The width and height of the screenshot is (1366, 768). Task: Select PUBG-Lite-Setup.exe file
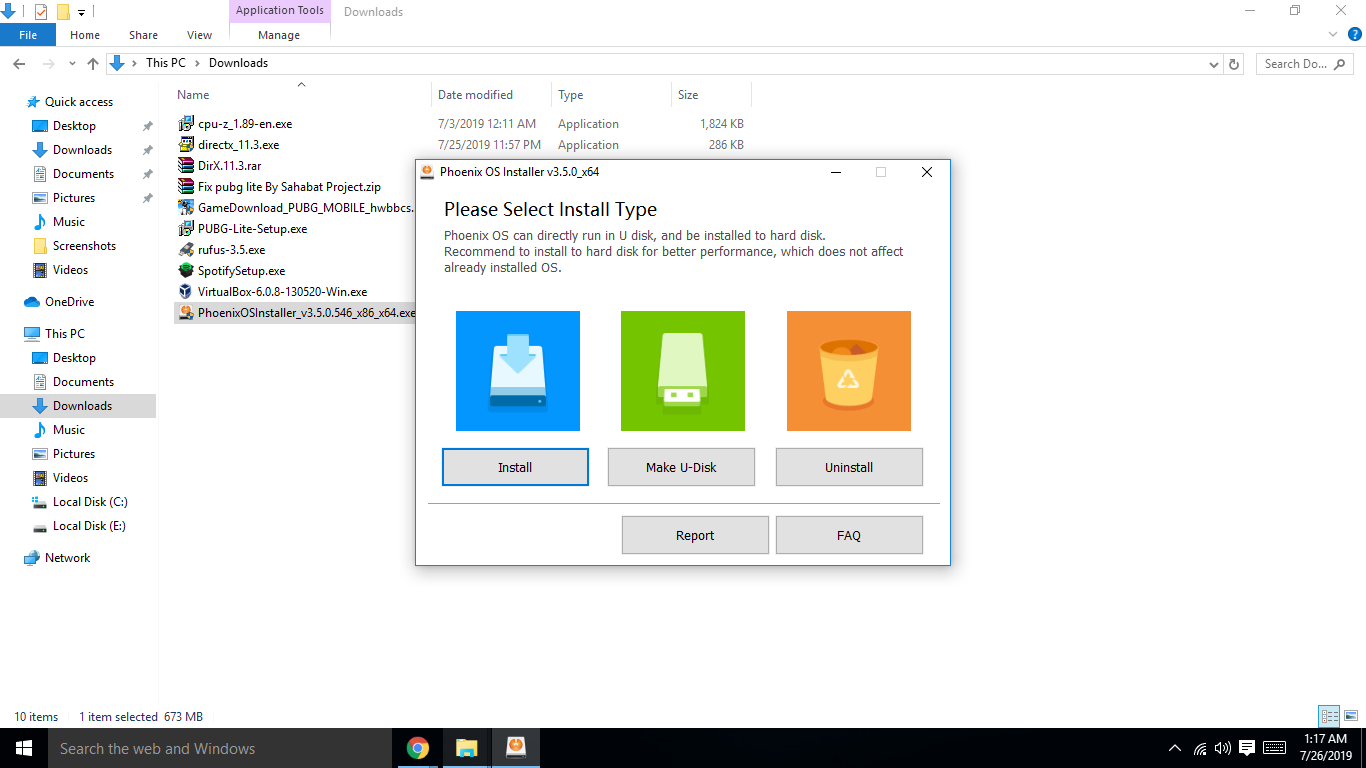click(x=252, y=229)
